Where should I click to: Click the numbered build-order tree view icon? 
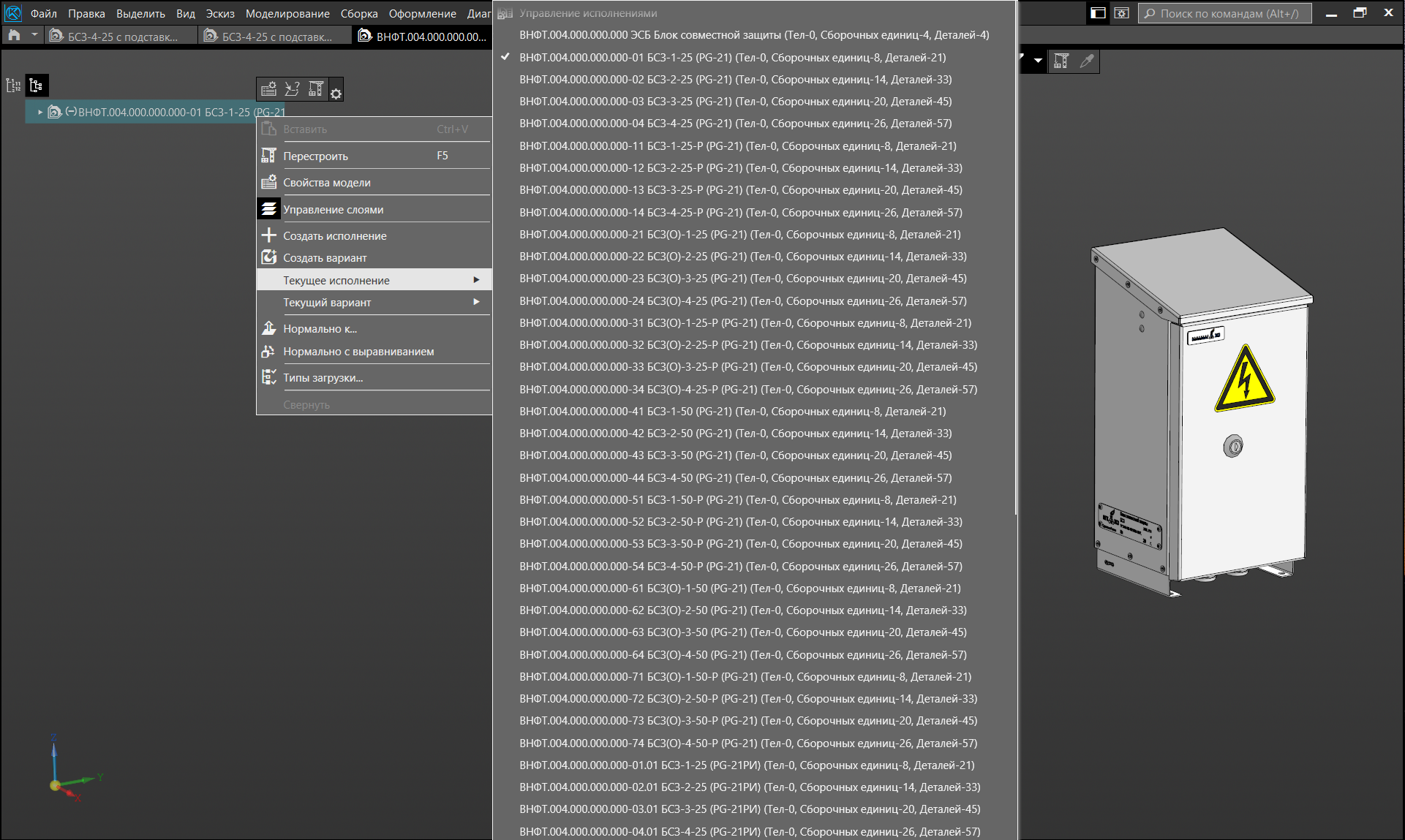[13, 86]
